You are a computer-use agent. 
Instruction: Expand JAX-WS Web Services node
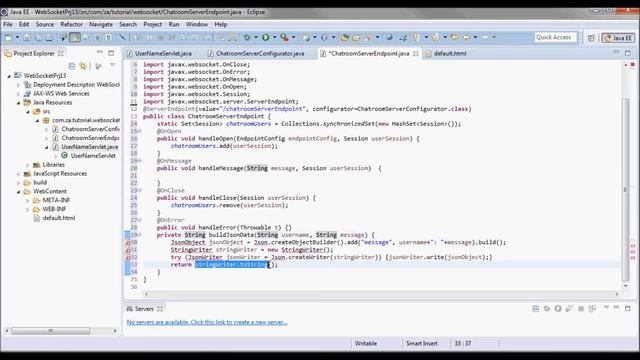18,94
